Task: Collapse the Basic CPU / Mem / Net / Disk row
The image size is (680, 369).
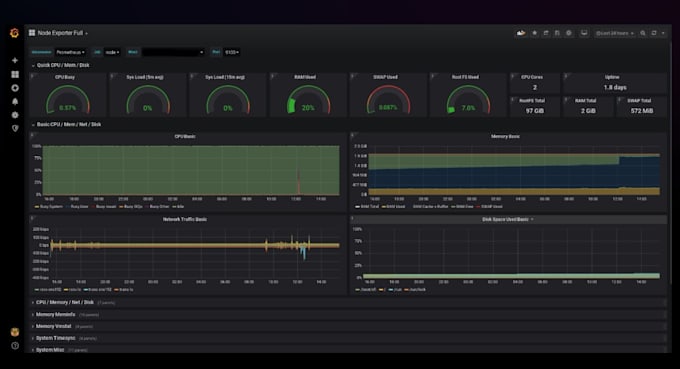Action: [x=66, y=124]
